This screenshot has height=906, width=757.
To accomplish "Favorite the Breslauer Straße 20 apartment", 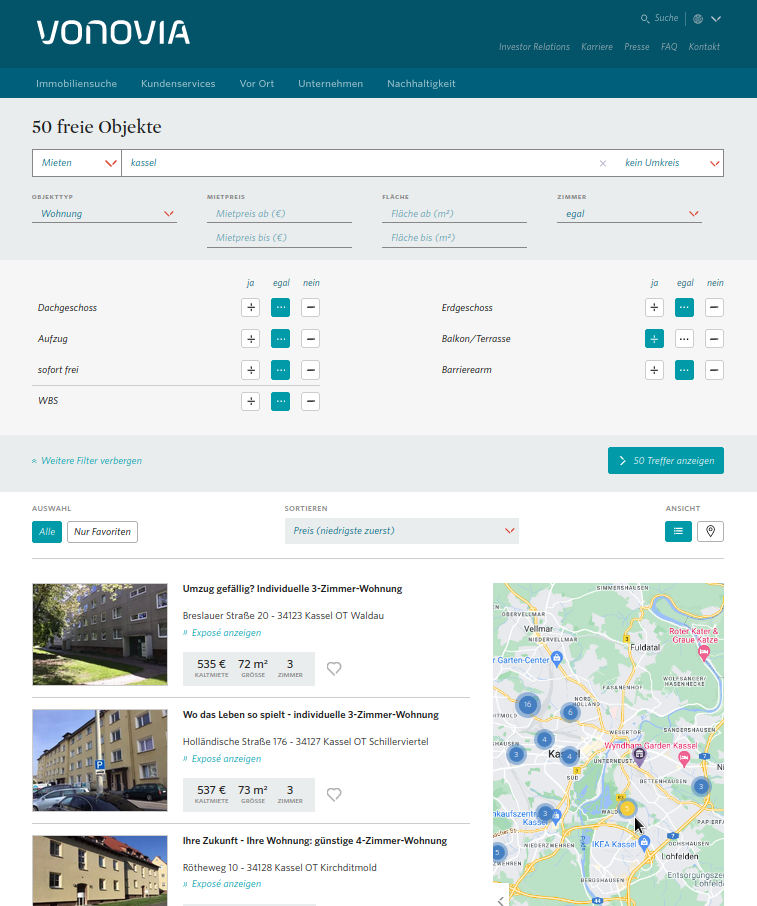I will click(334, 669).
